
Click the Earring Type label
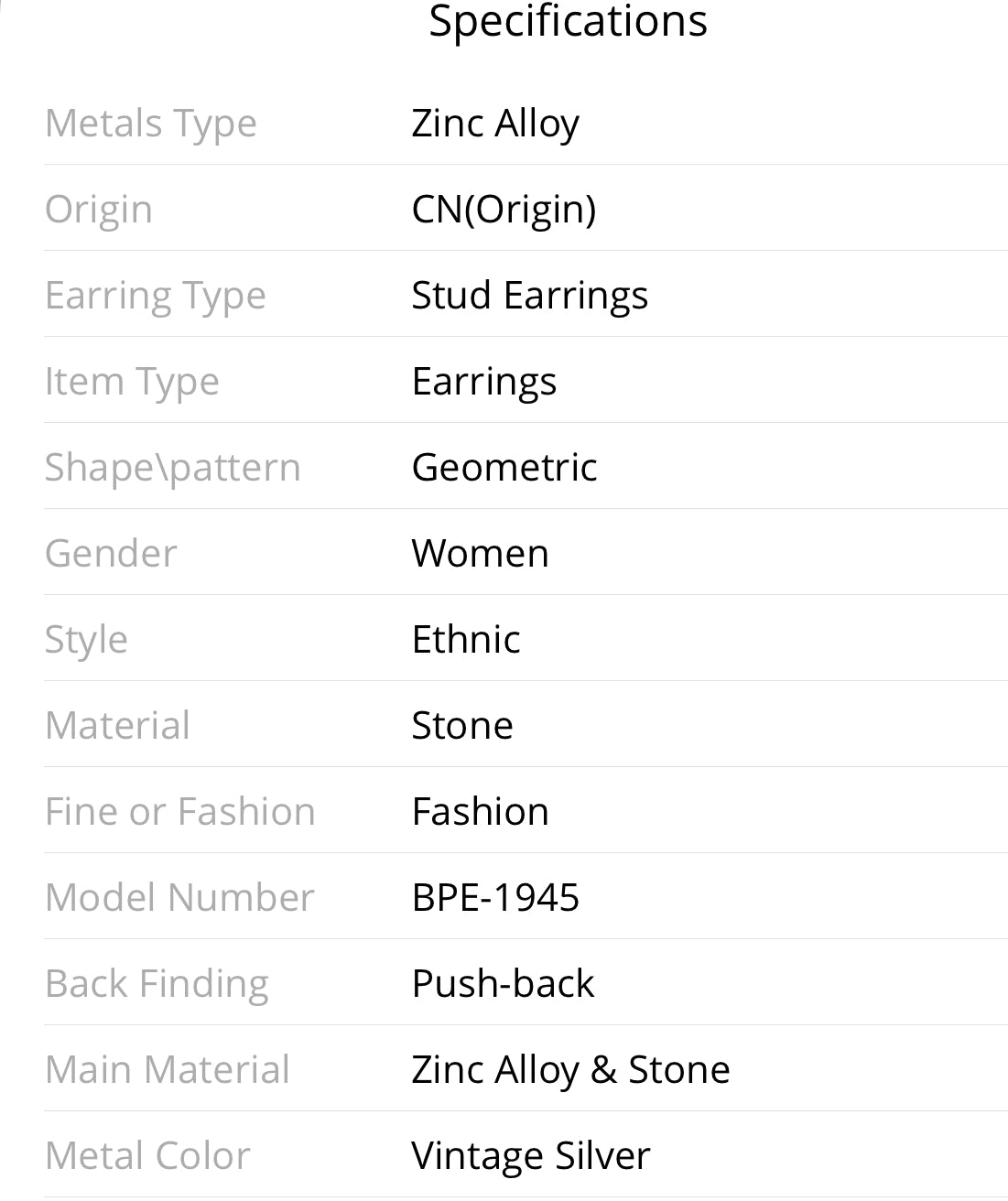[x=156, y=297]
